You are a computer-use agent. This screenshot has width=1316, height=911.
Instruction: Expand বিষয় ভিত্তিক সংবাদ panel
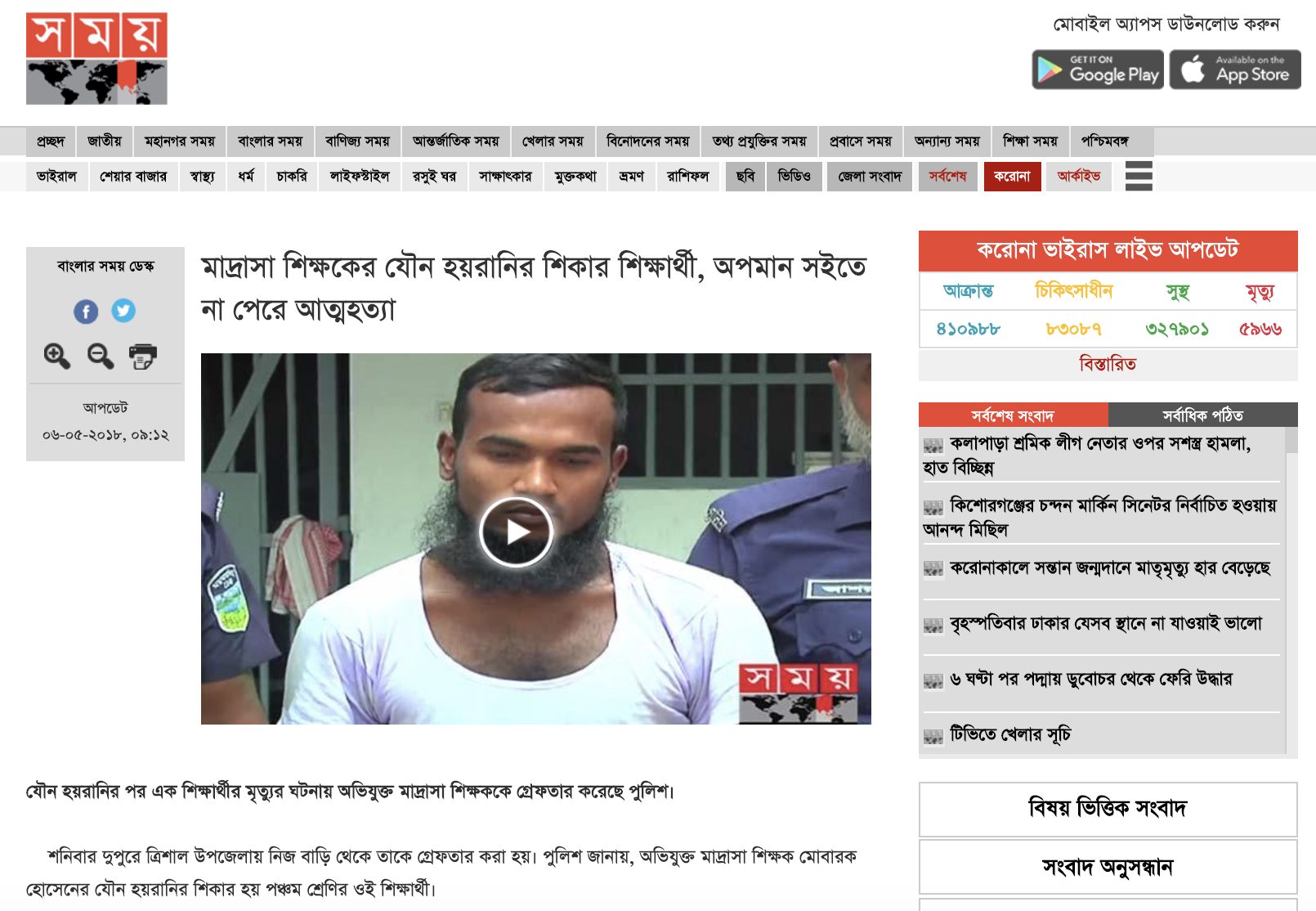(1108, 809)
